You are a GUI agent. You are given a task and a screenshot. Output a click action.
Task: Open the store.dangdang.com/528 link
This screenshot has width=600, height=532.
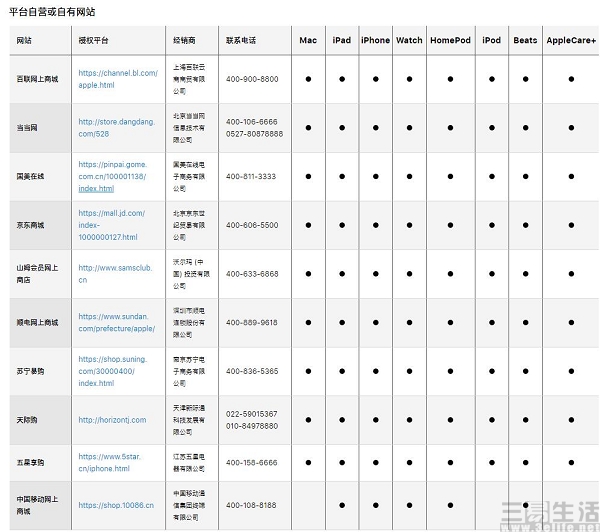tap(117, 128)
